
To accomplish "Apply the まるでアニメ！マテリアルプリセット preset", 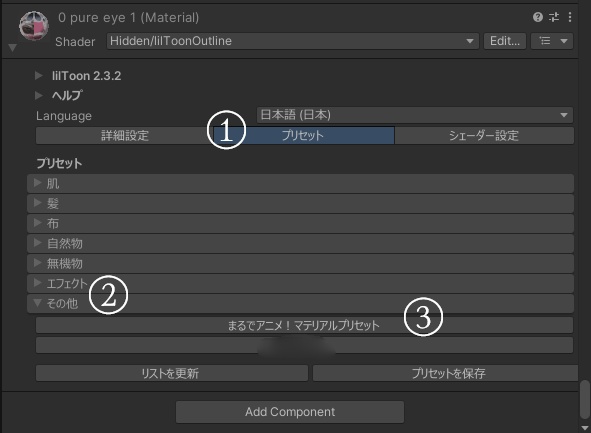I will (304, 325).
